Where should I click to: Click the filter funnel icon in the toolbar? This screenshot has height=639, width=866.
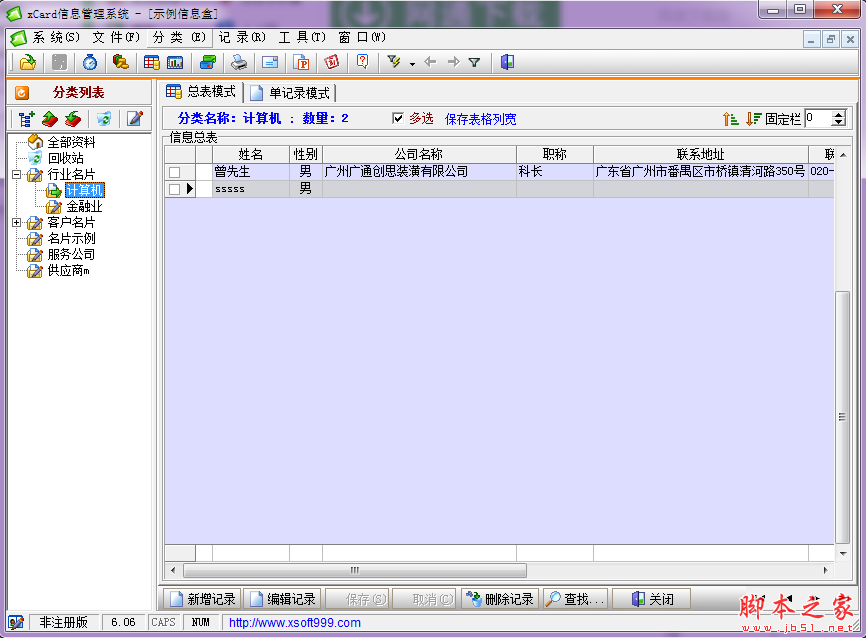[x=474, y=62]
